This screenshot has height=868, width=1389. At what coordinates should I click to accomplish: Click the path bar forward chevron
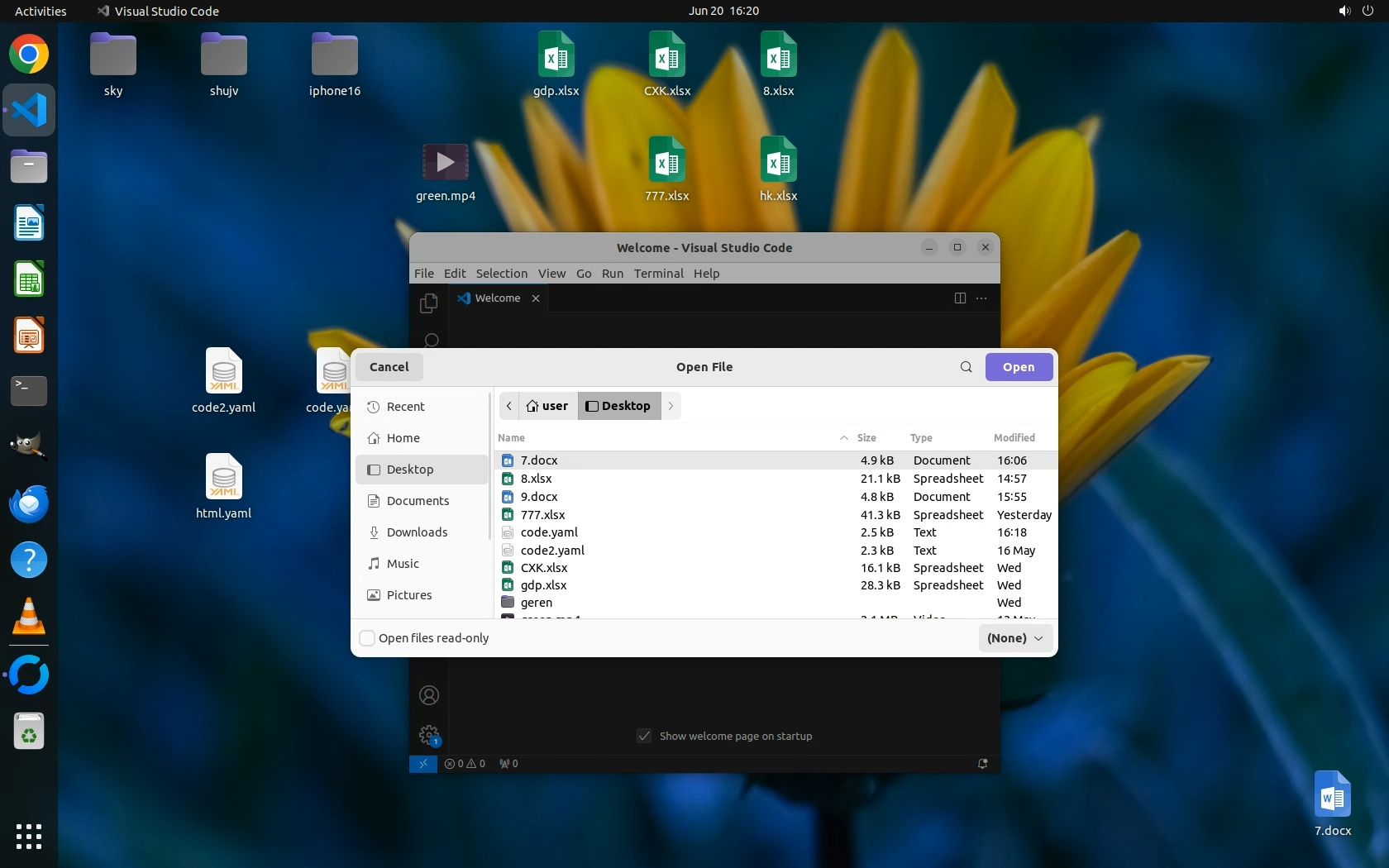click(671, 406)
